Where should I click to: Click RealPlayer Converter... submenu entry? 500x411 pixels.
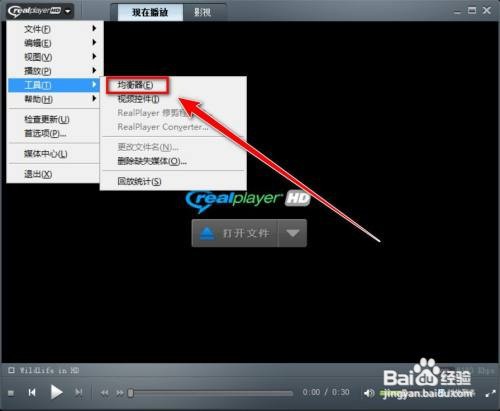[173, 127]
